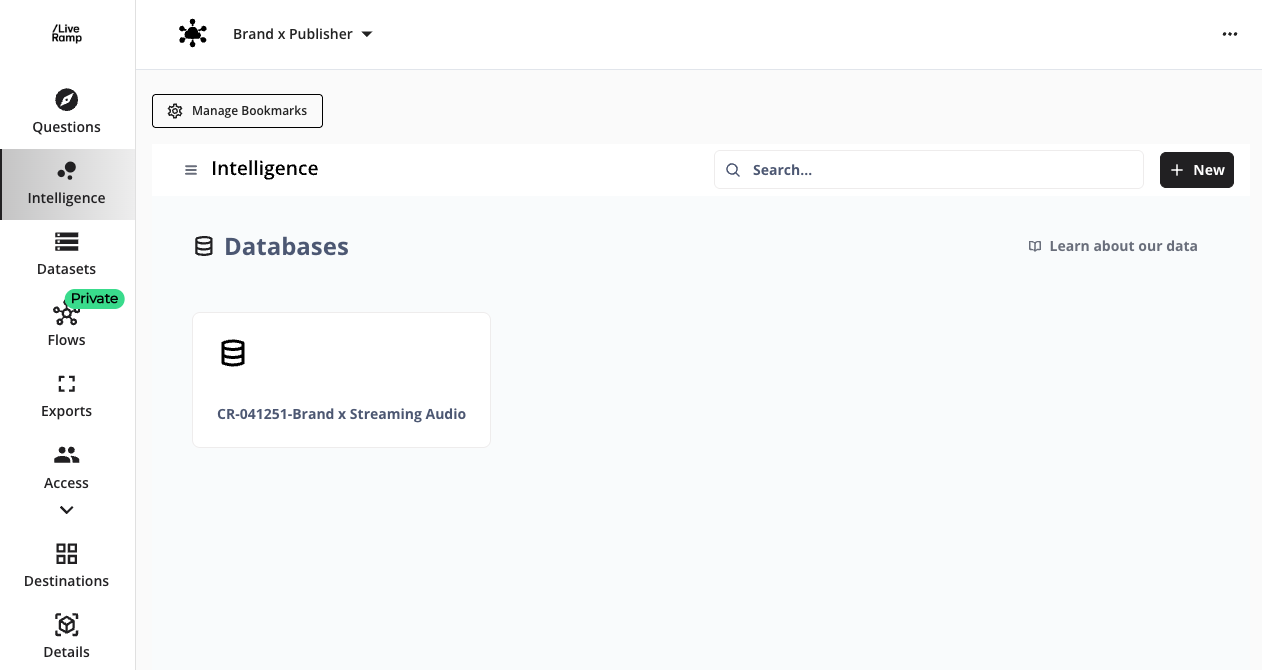Toggle the Intelligence hamburger menu

191,170
